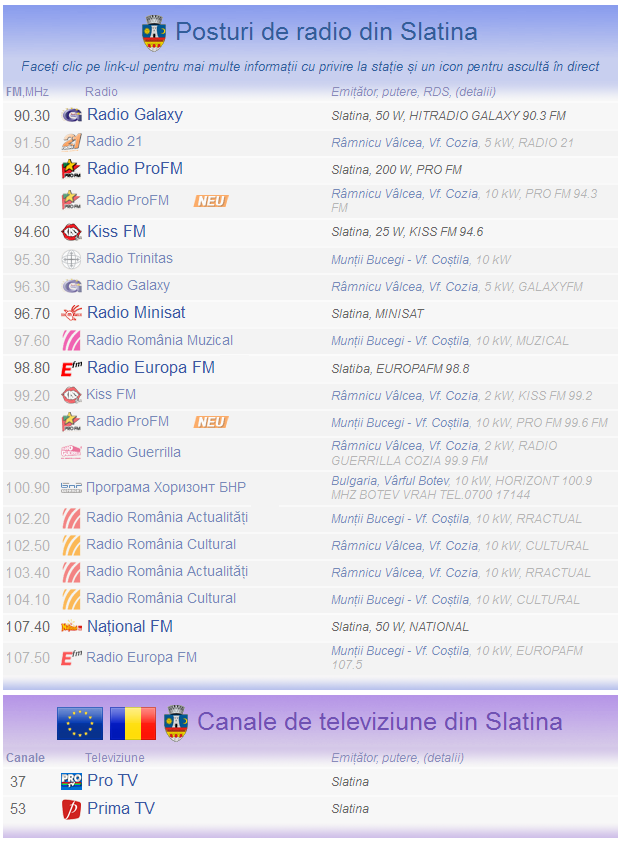623x843 pixels.
Task: Open Radio Europa FM link at 98.80
Action: point(151,368)
